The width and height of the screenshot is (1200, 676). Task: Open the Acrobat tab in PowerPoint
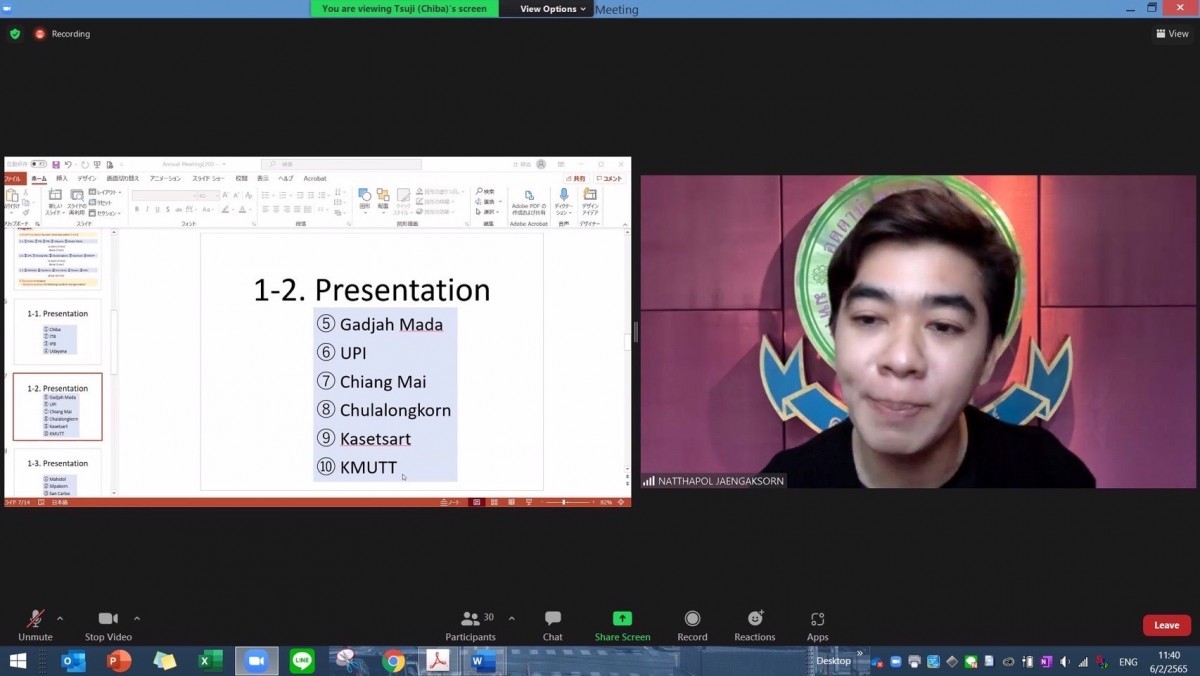pos(315,179)
